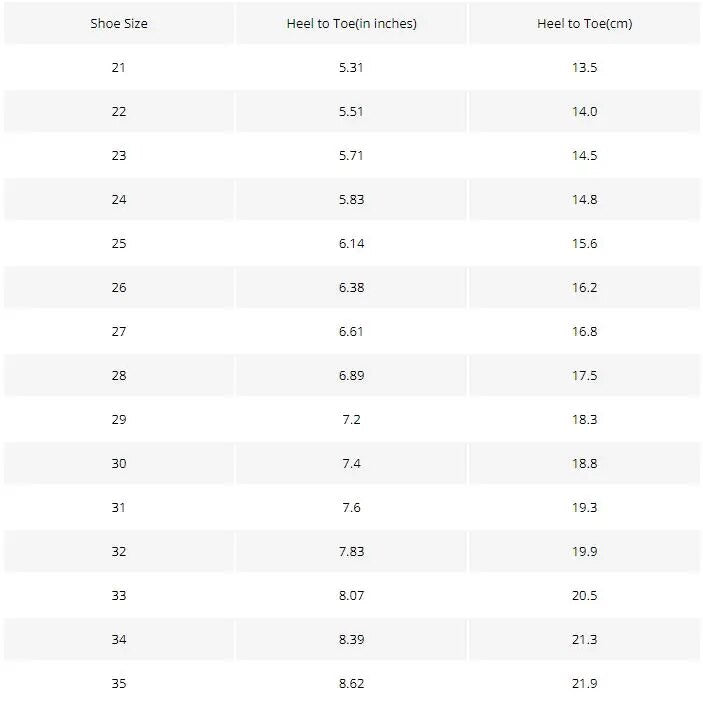Click the 14.0 cm cell
Screen dimensions: 703x701
point(584,112)
